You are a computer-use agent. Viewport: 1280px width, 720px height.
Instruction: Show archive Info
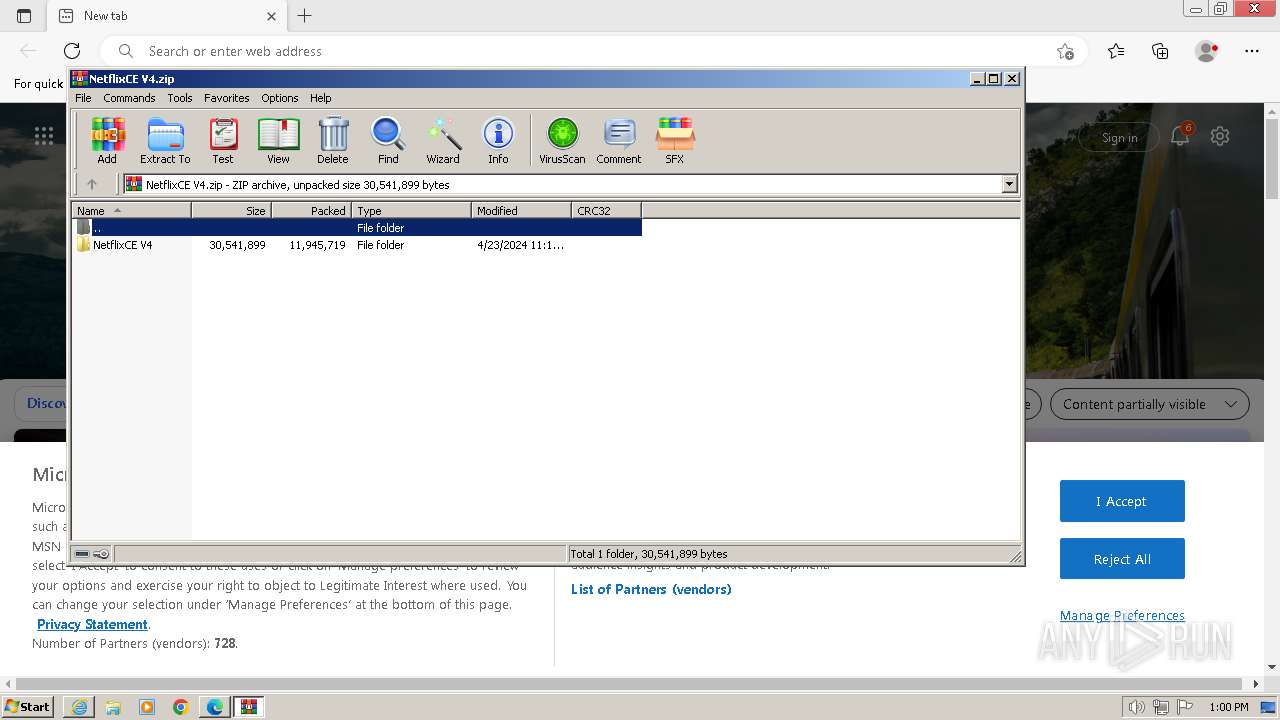coord(498,140)
